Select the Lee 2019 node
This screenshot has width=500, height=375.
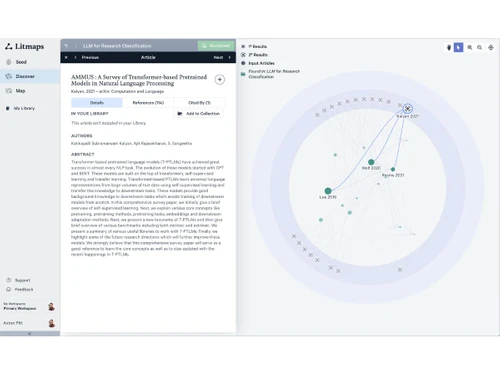(x=328, y=191)
